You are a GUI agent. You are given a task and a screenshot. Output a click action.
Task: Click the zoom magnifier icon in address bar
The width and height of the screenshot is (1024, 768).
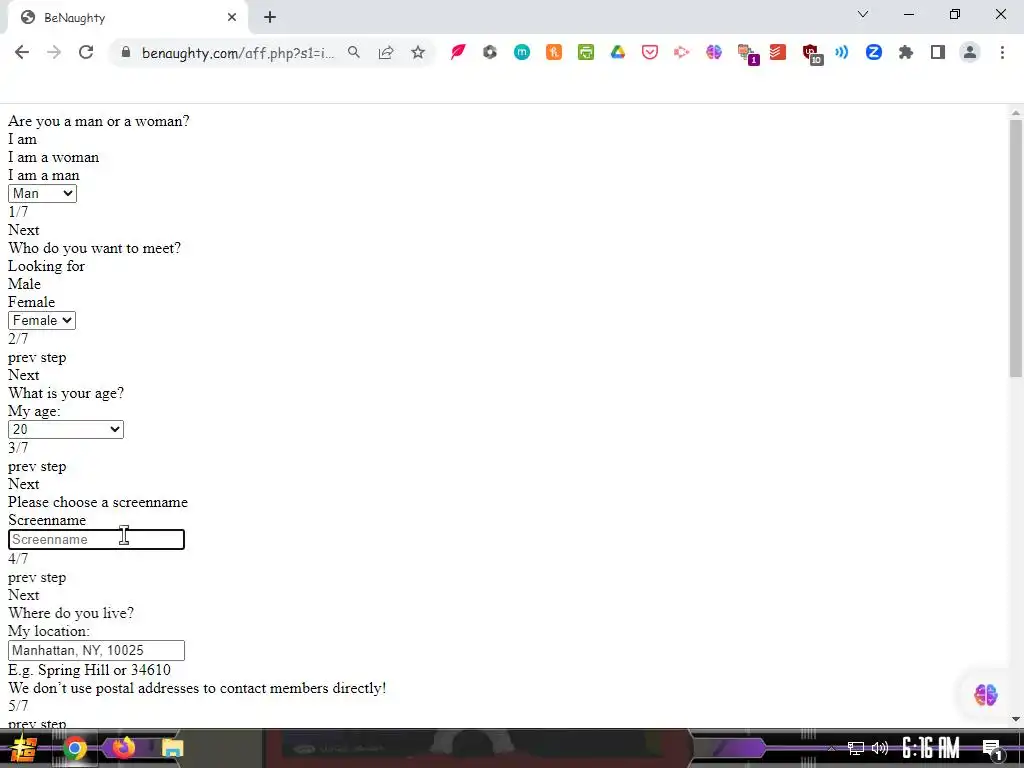coord(353,52)
